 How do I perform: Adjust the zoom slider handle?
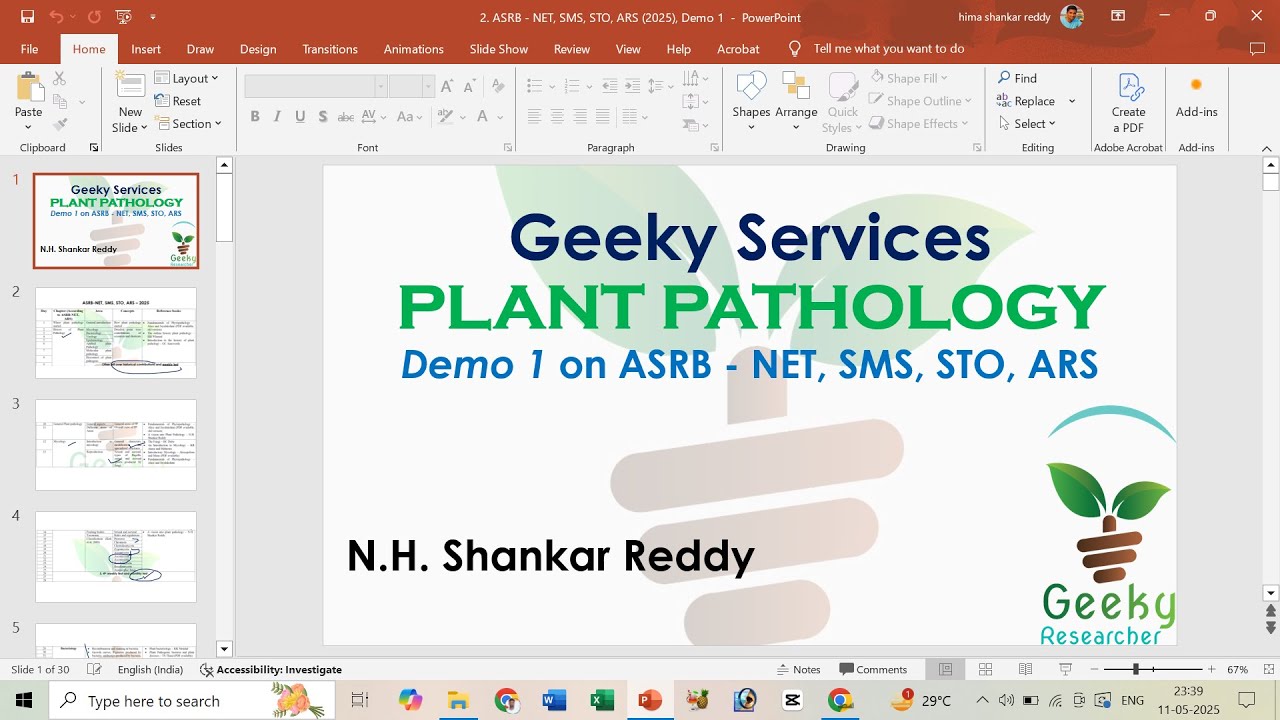(1136, 669)
